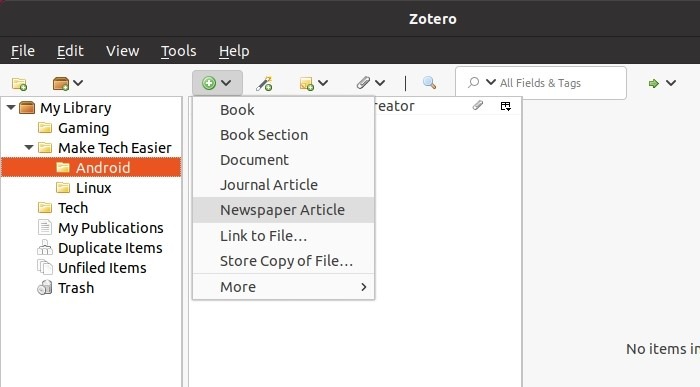Expand the Add Attachment dropdown arrow

380,83
